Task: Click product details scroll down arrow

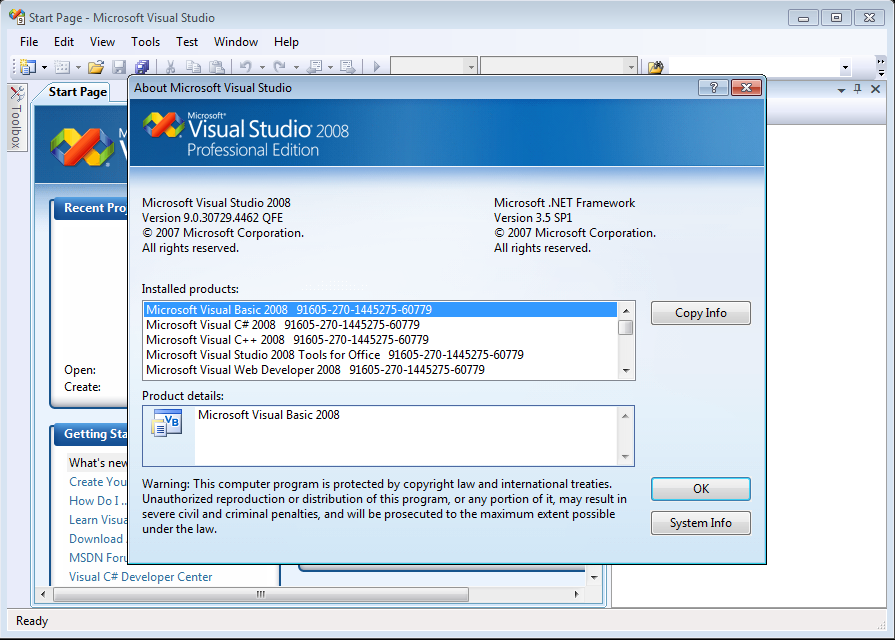Action: pos(626,457)
